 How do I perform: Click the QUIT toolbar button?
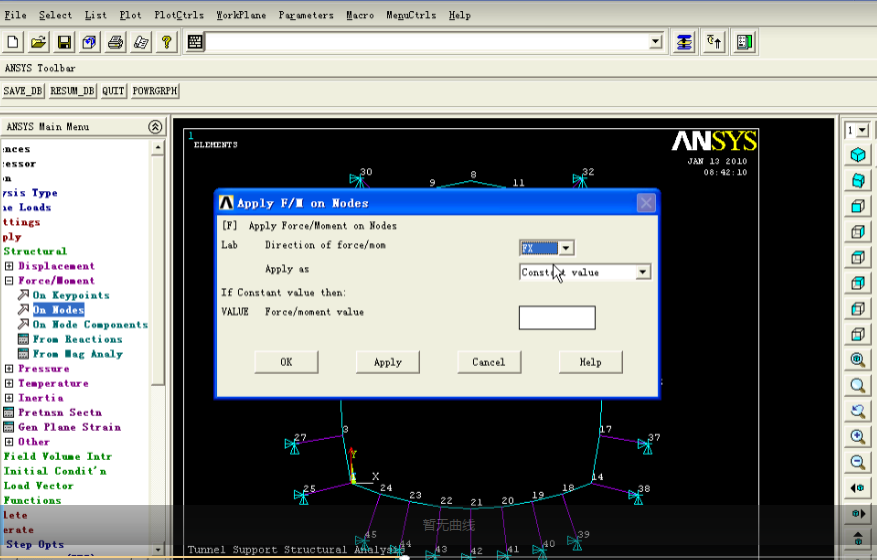113,91
